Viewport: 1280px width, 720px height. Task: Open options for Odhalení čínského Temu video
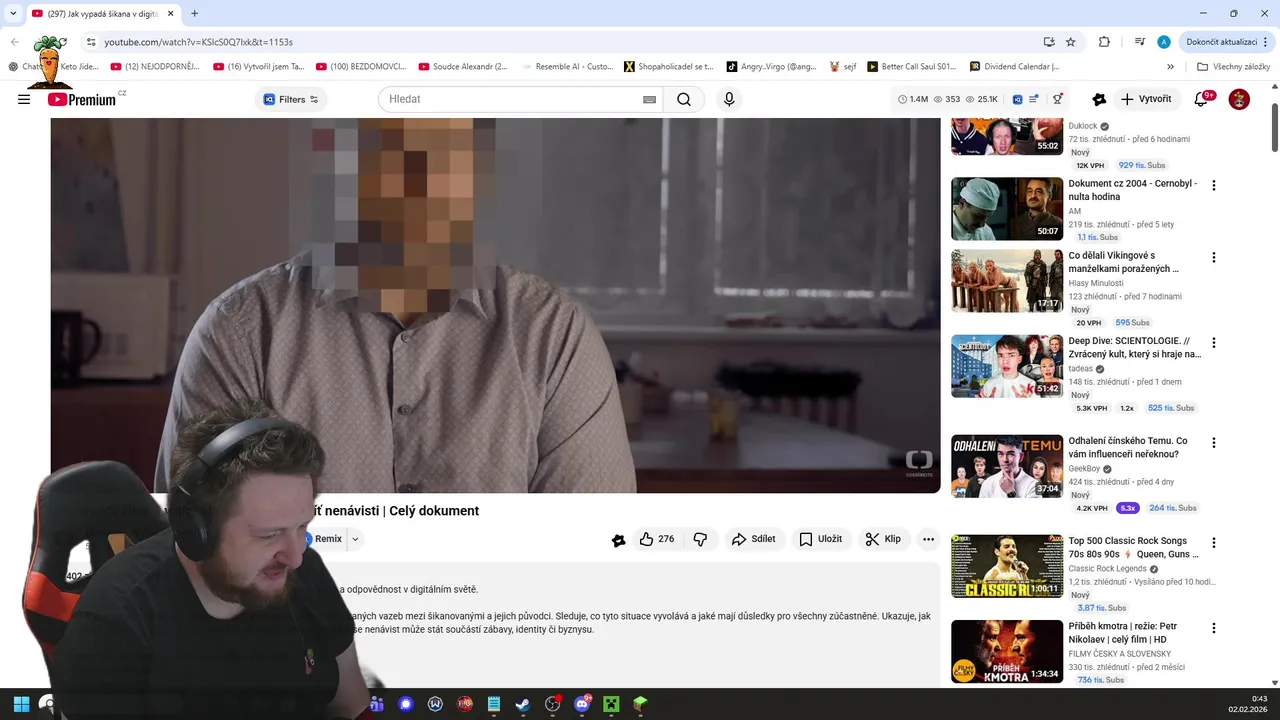pyautogui.click(x=1214, y=442)
